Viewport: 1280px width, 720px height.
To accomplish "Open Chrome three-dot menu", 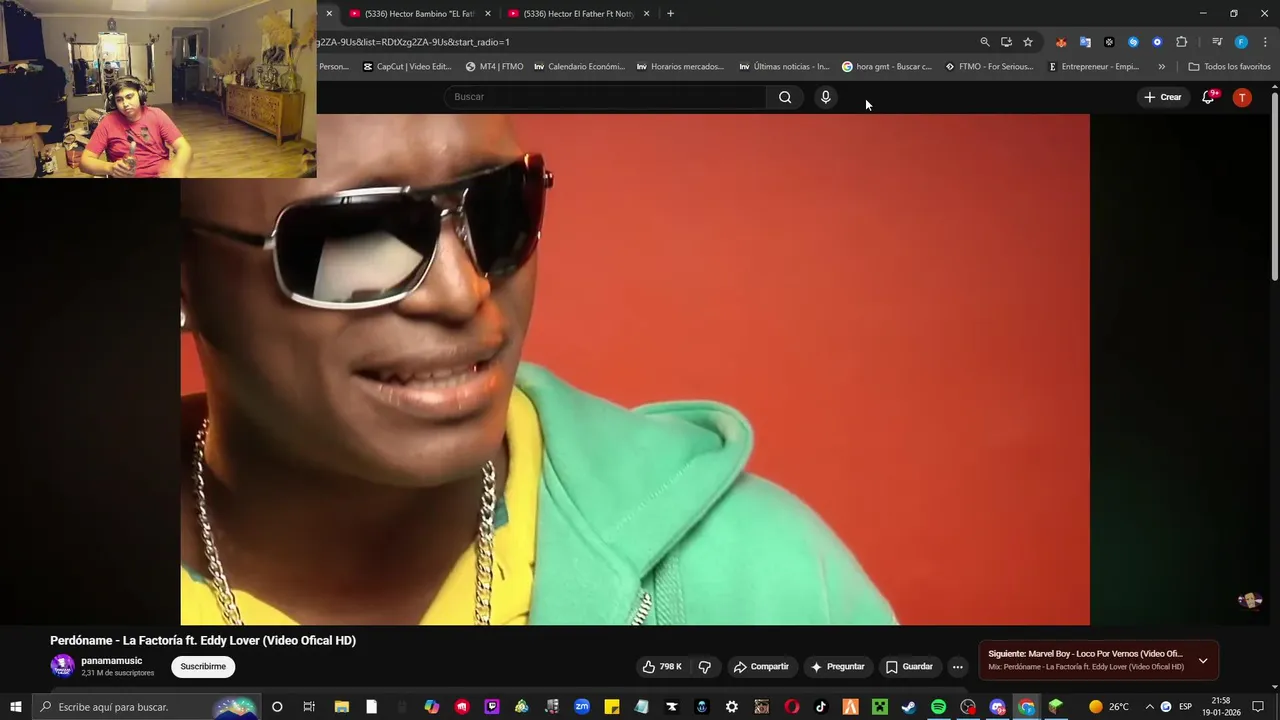I will [x=1265, y=42].
